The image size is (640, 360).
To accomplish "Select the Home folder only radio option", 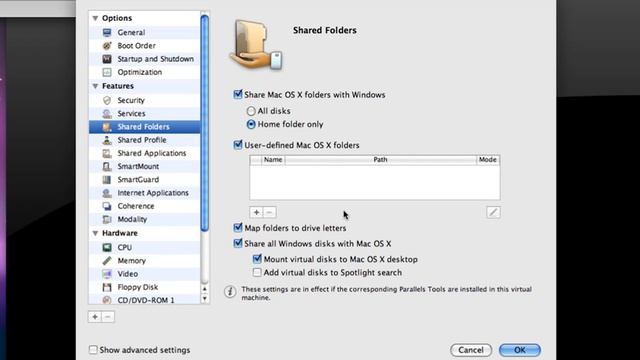I will [251, 124].
